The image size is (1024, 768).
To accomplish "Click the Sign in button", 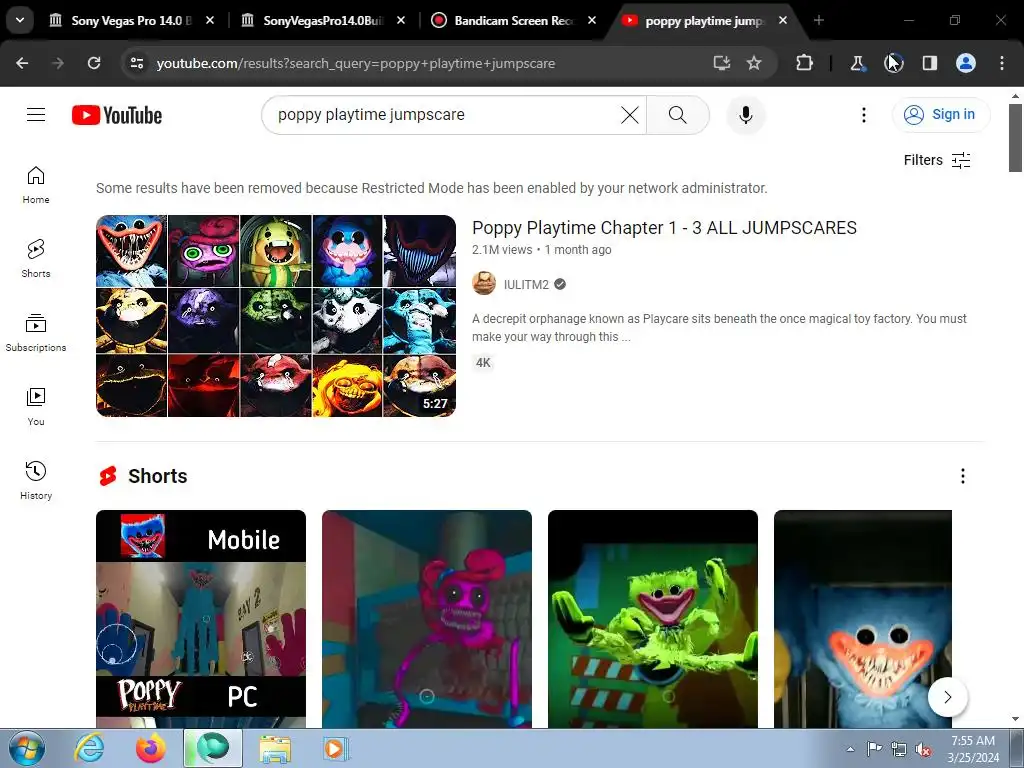I will tap(940, 114).
